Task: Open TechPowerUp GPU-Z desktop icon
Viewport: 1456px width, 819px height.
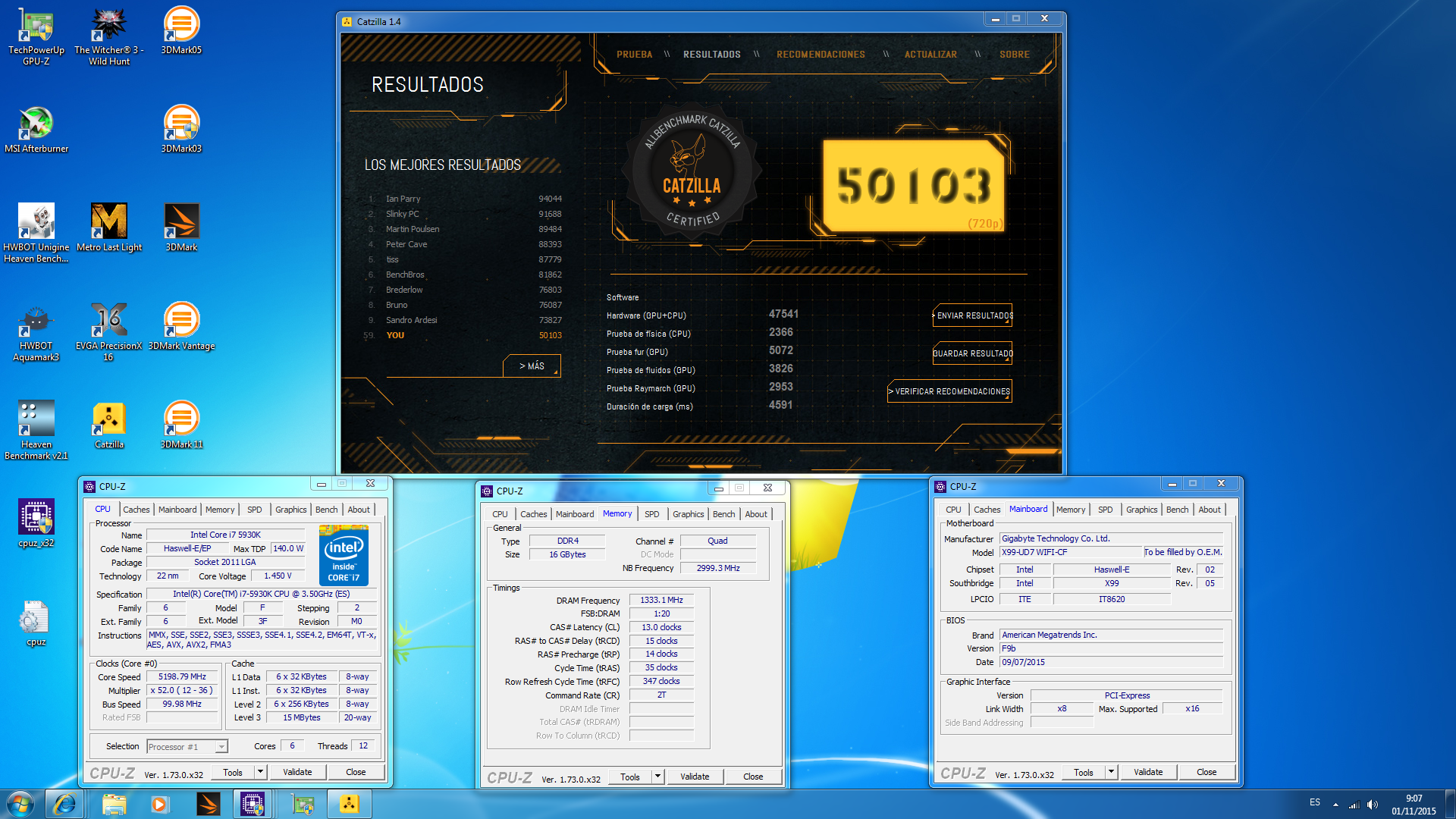Action: pyautogui.click(x=36, y=36)
